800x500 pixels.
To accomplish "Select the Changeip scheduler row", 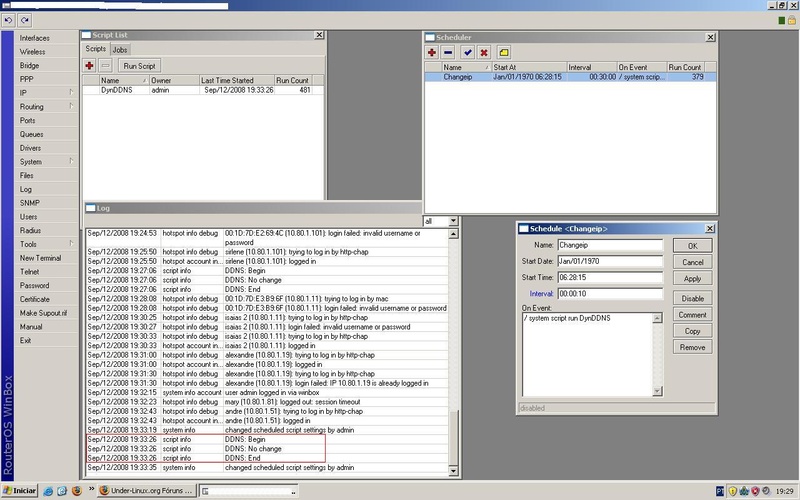I will pyautogui.click(x=570, y=77).
